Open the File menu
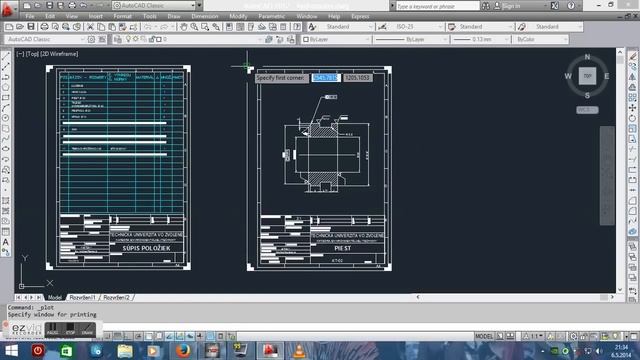640x360 pixels. point(30,16)
